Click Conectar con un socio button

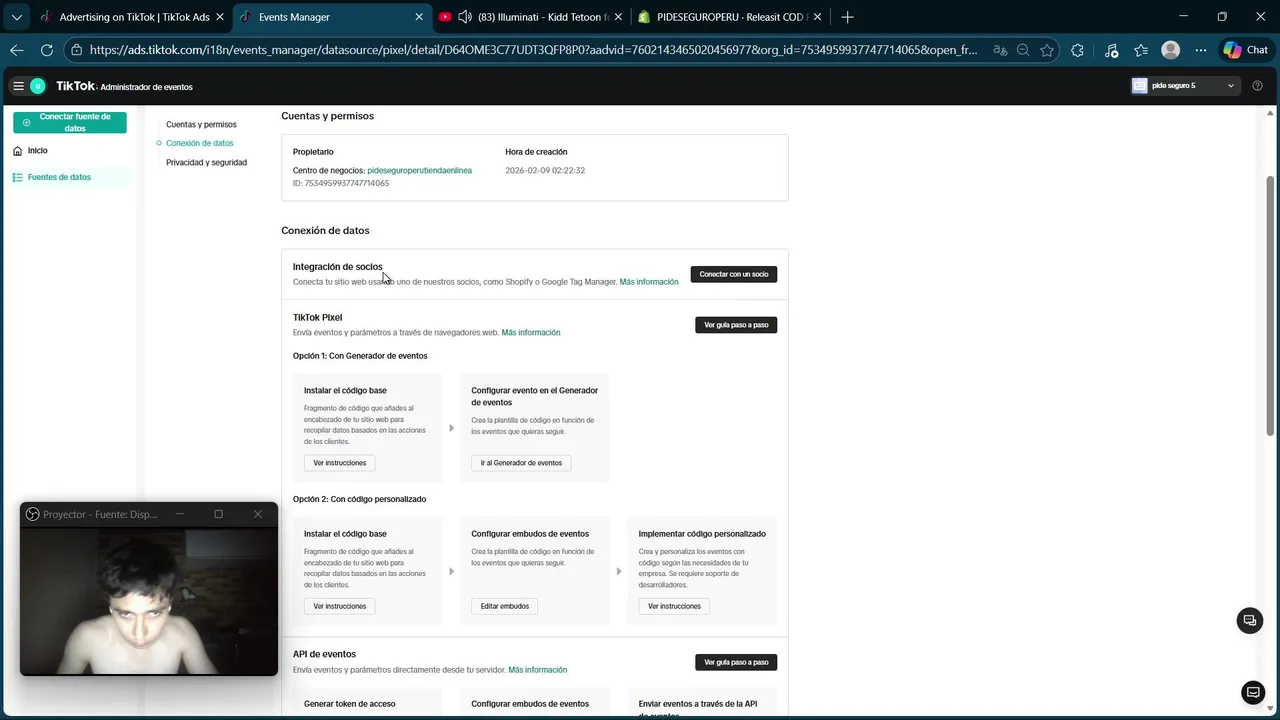(x=734, y=274)
